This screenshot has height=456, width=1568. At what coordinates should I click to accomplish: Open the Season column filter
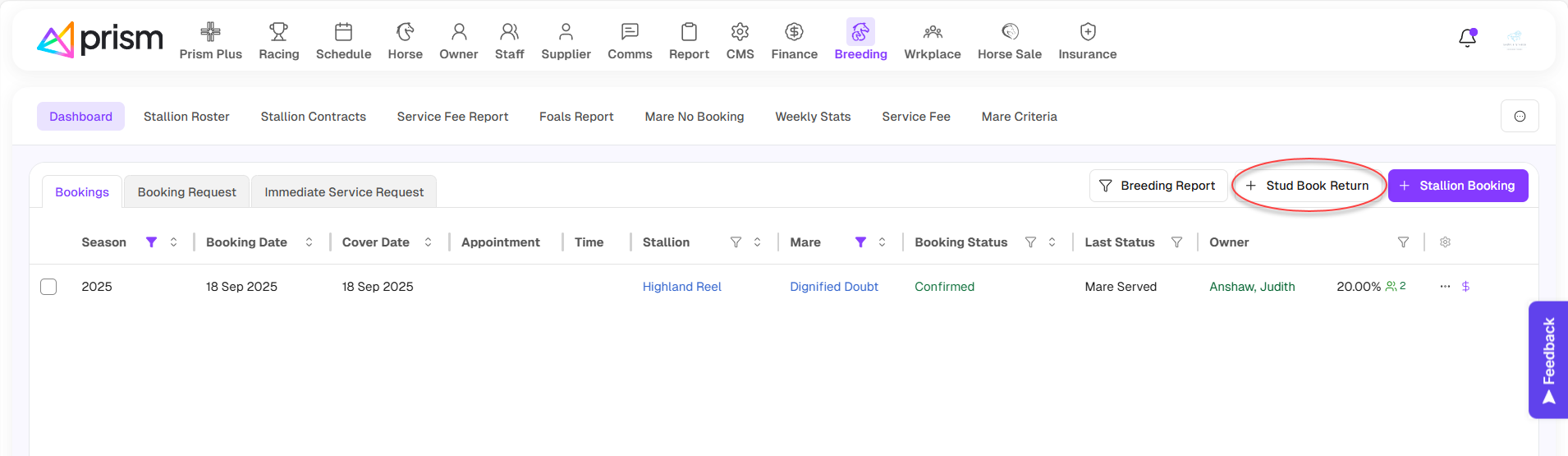click(x=151, y=242)
